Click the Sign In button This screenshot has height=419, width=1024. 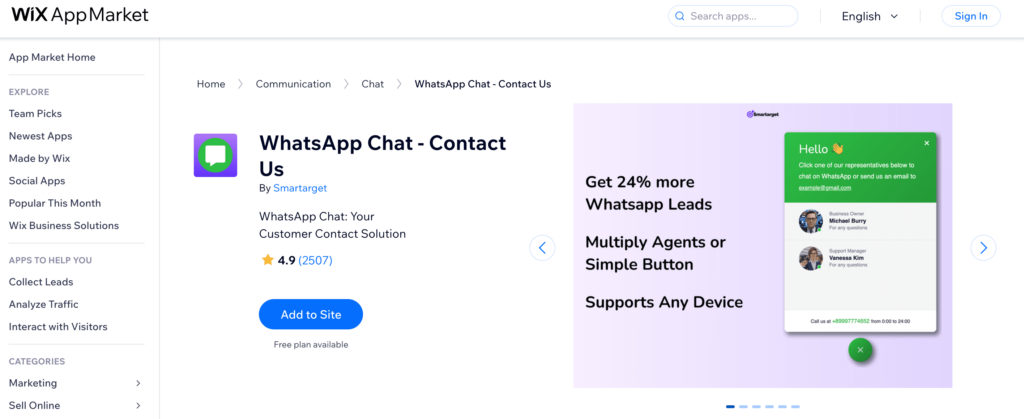[x=971, y=16]
